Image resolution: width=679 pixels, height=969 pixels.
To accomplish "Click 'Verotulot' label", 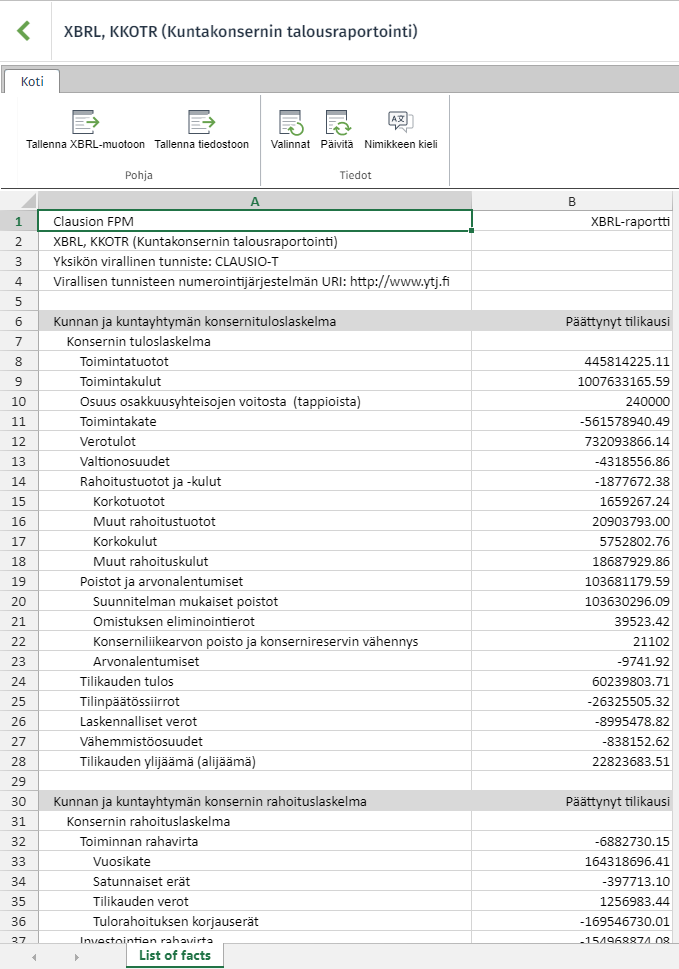I will coord(108,441).
